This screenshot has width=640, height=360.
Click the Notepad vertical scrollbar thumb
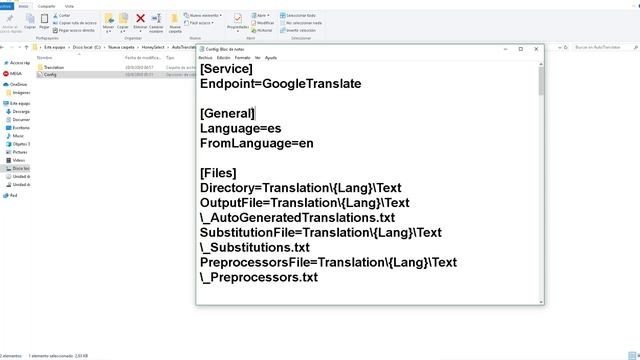(x=541, y=81)
